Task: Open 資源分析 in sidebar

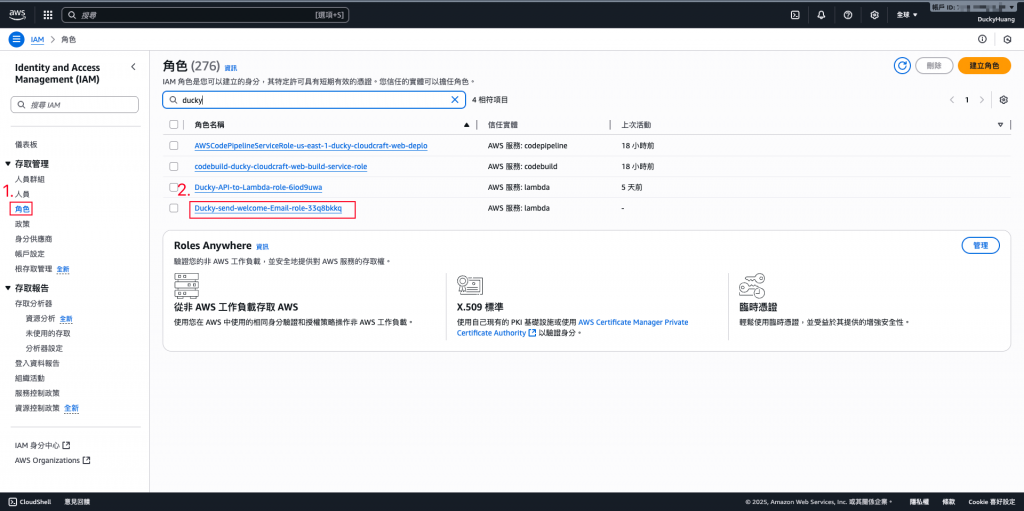Action: click(x=40, y=318)
